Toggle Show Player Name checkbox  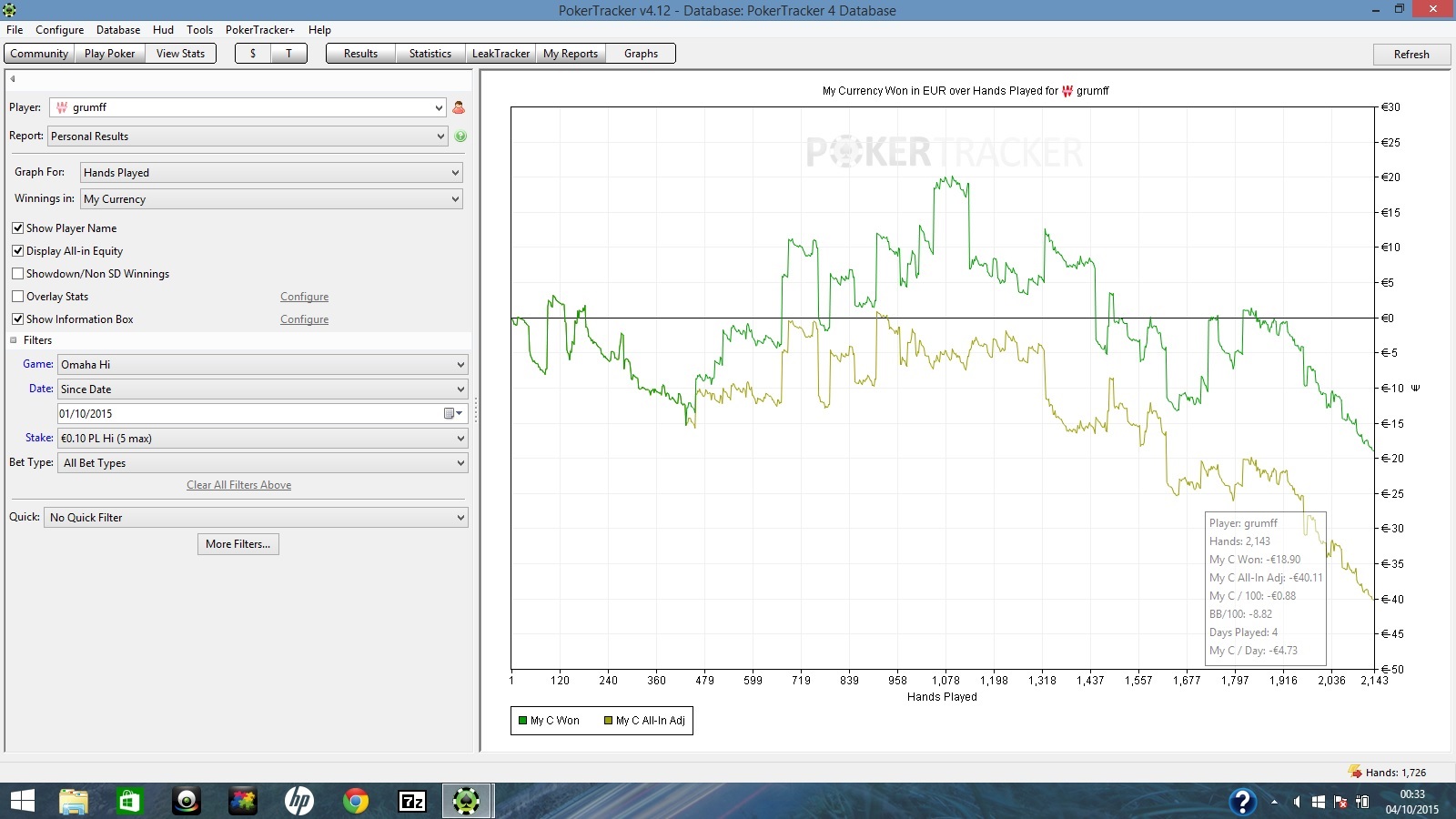(x=17, y=228)
